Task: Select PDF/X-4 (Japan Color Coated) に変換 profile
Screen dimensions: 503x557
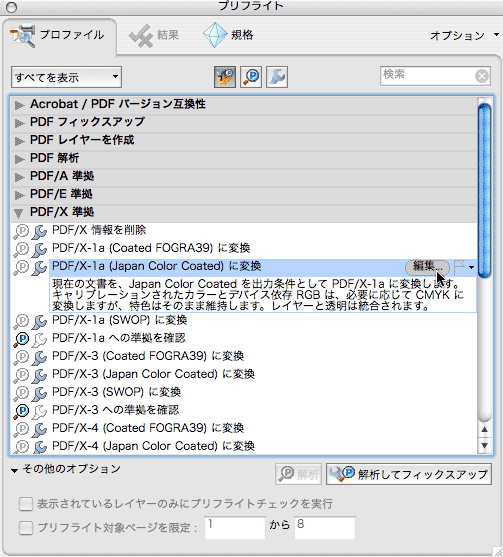Action: [x=153, y=446]
